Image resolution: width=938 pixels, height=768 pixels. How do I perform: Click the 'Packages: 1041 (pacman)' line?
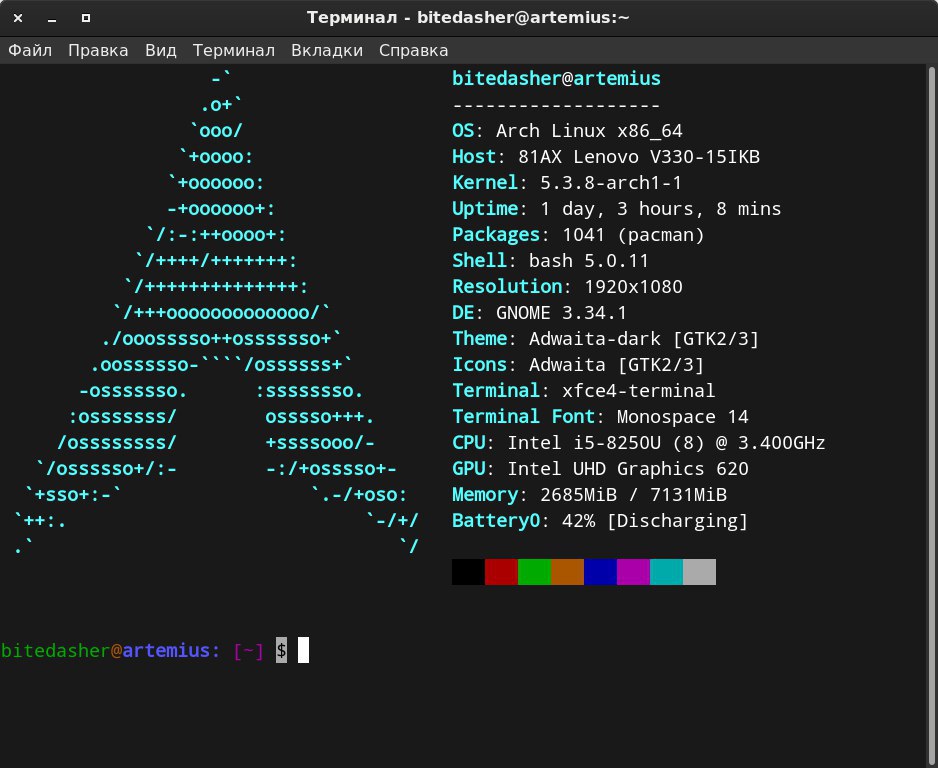578,234
